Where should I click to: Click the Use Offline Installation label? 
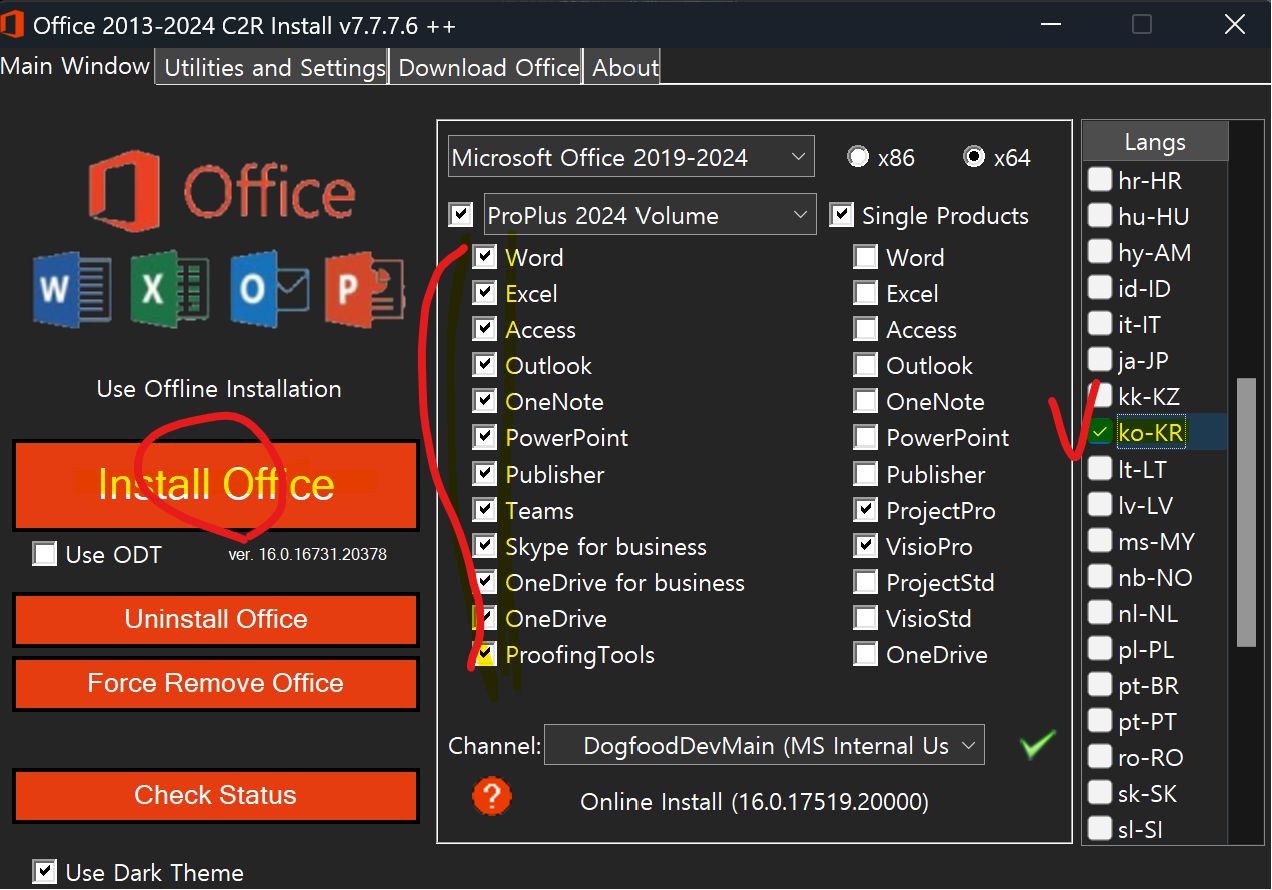click(219, 389)
